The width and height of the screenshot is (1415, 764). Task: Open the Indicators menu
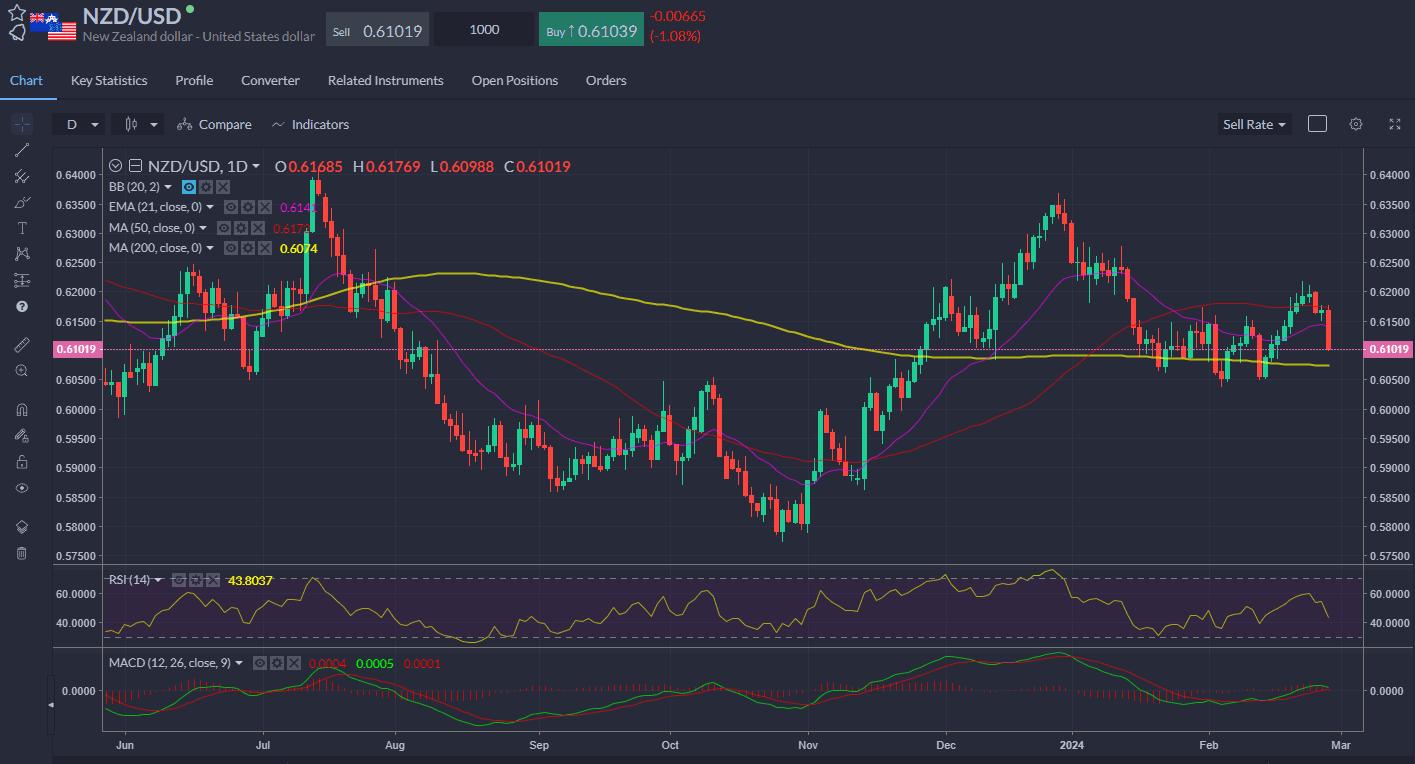point(310,124)
